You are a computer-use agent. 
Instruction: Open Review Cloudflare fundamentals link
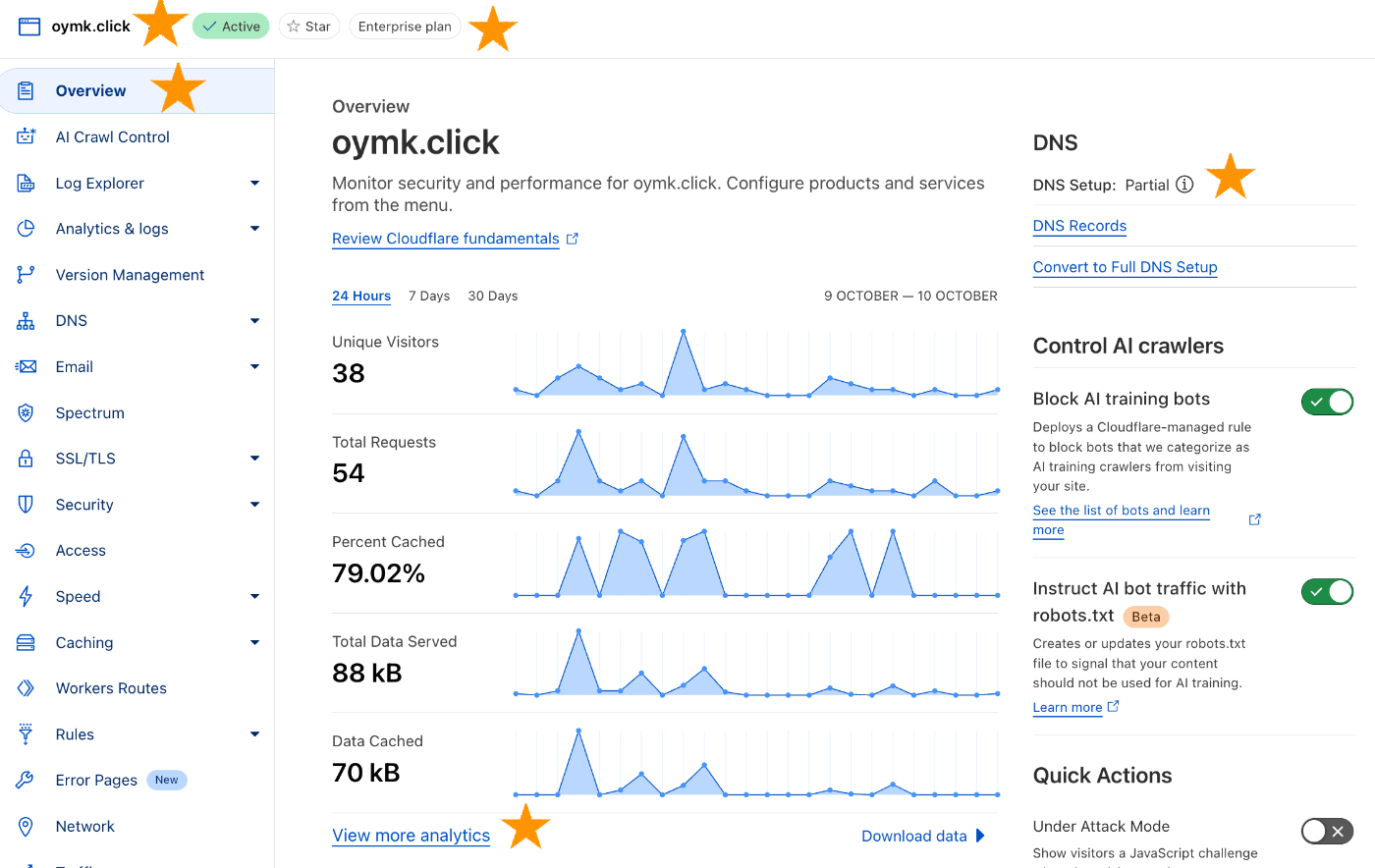(x=446, y=239)
